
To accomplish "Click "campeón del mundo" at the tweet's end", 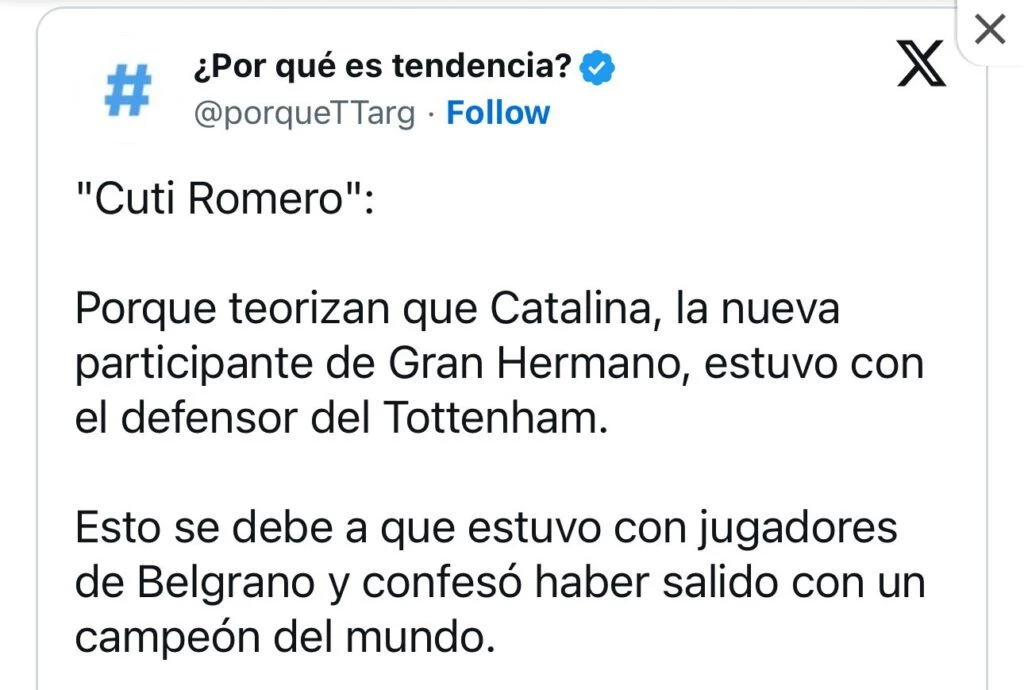I will click(285, 636).
